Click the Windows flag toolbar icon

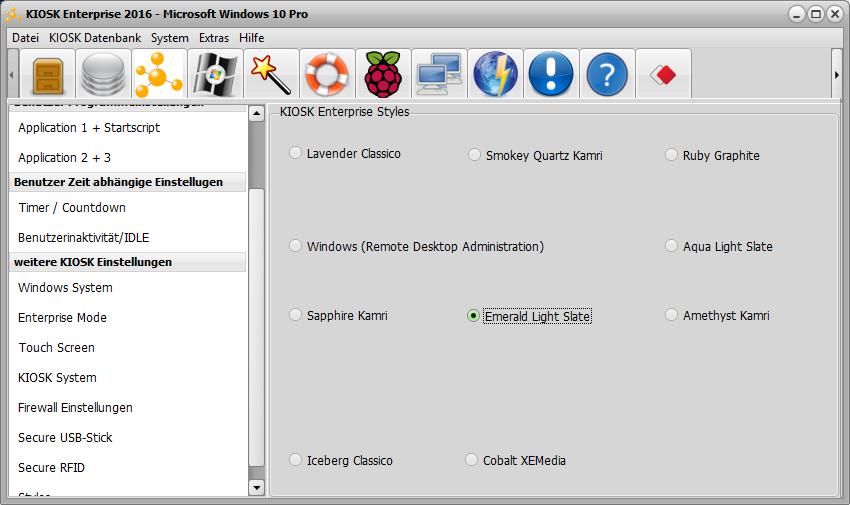click(215, 74)
